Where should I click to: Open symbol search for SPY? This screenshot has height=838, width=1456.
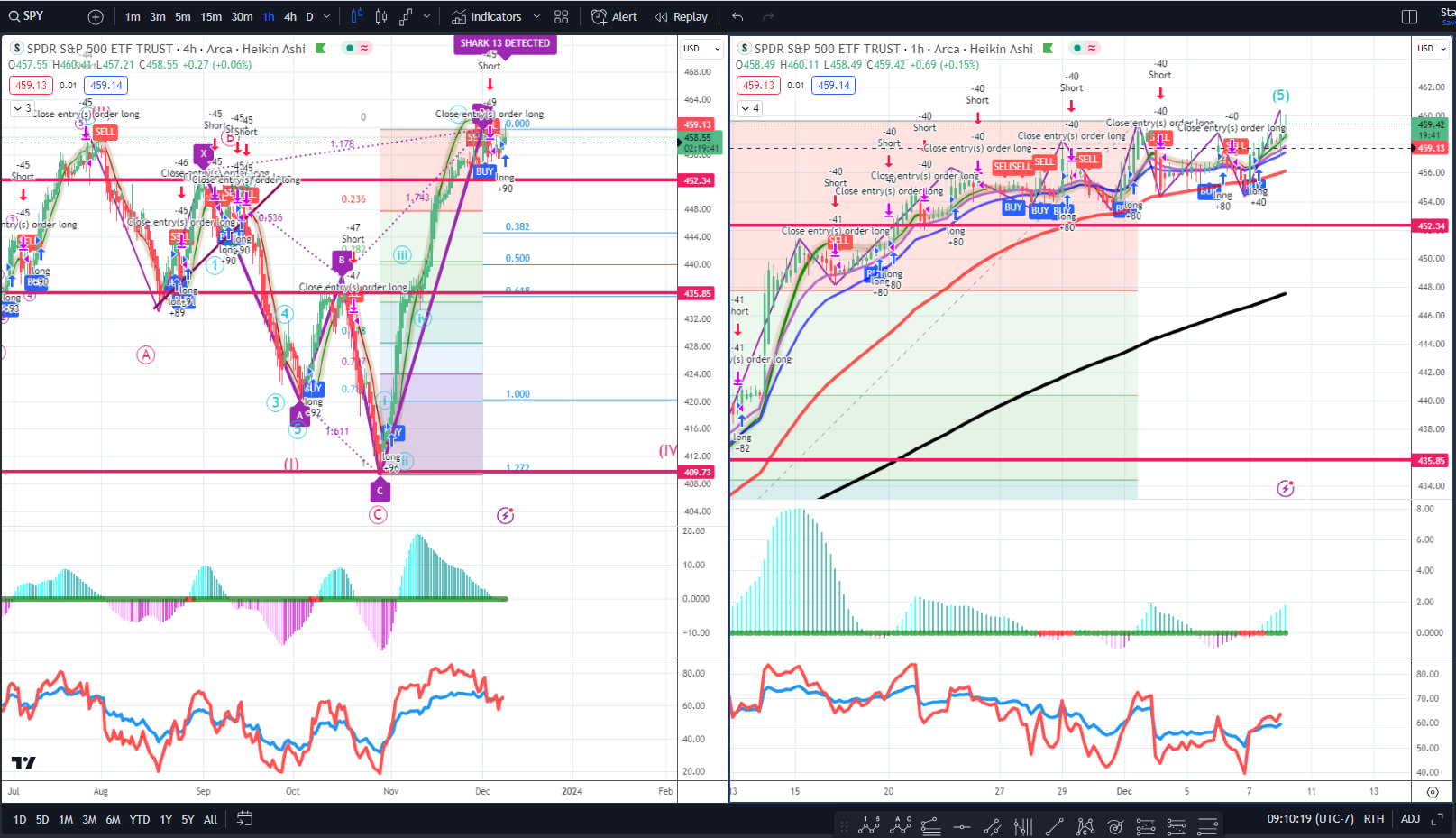click(x=27, y=16)
